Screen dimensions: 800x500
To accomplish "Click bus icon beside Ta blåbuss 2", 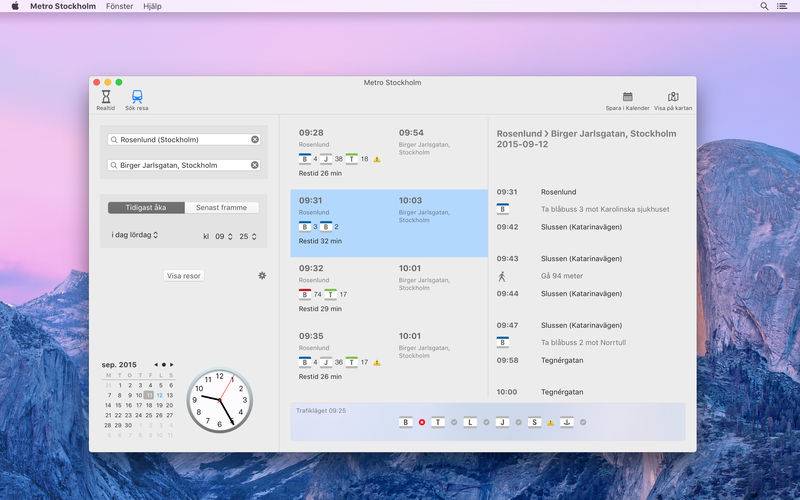I will click(503, 342).
